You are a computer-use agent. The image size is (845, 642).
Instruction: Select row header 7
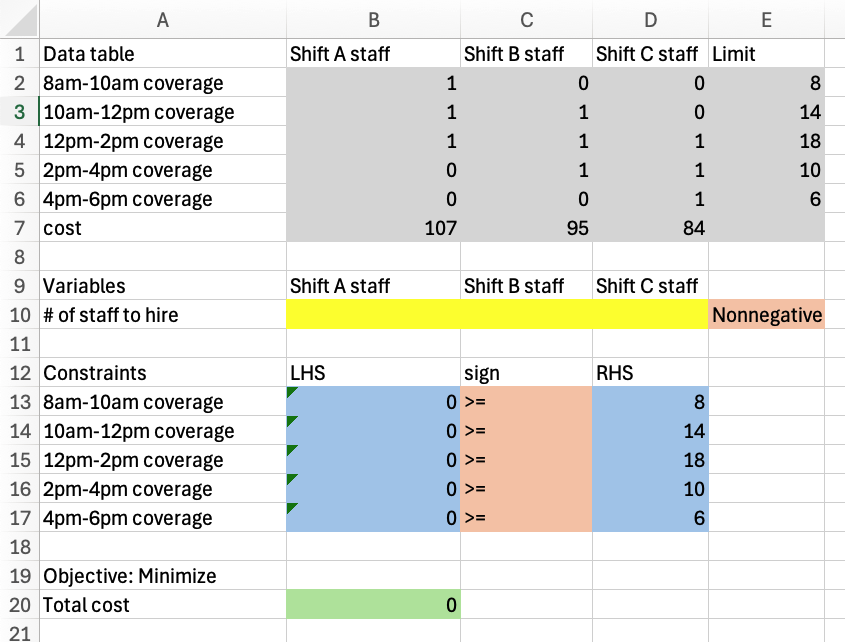tap(19, 227)
